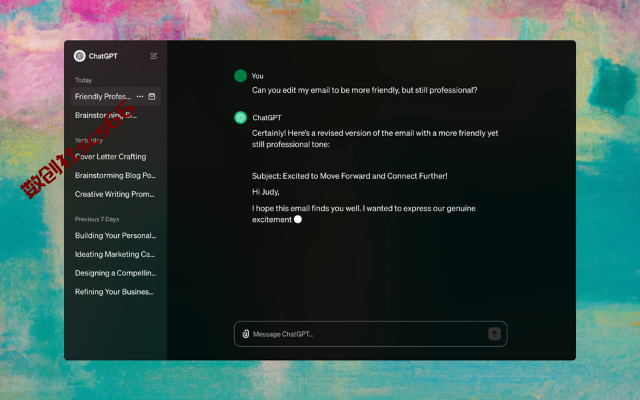Click the Today section label
The image size is (640, 400).
[x=83, y=80]
